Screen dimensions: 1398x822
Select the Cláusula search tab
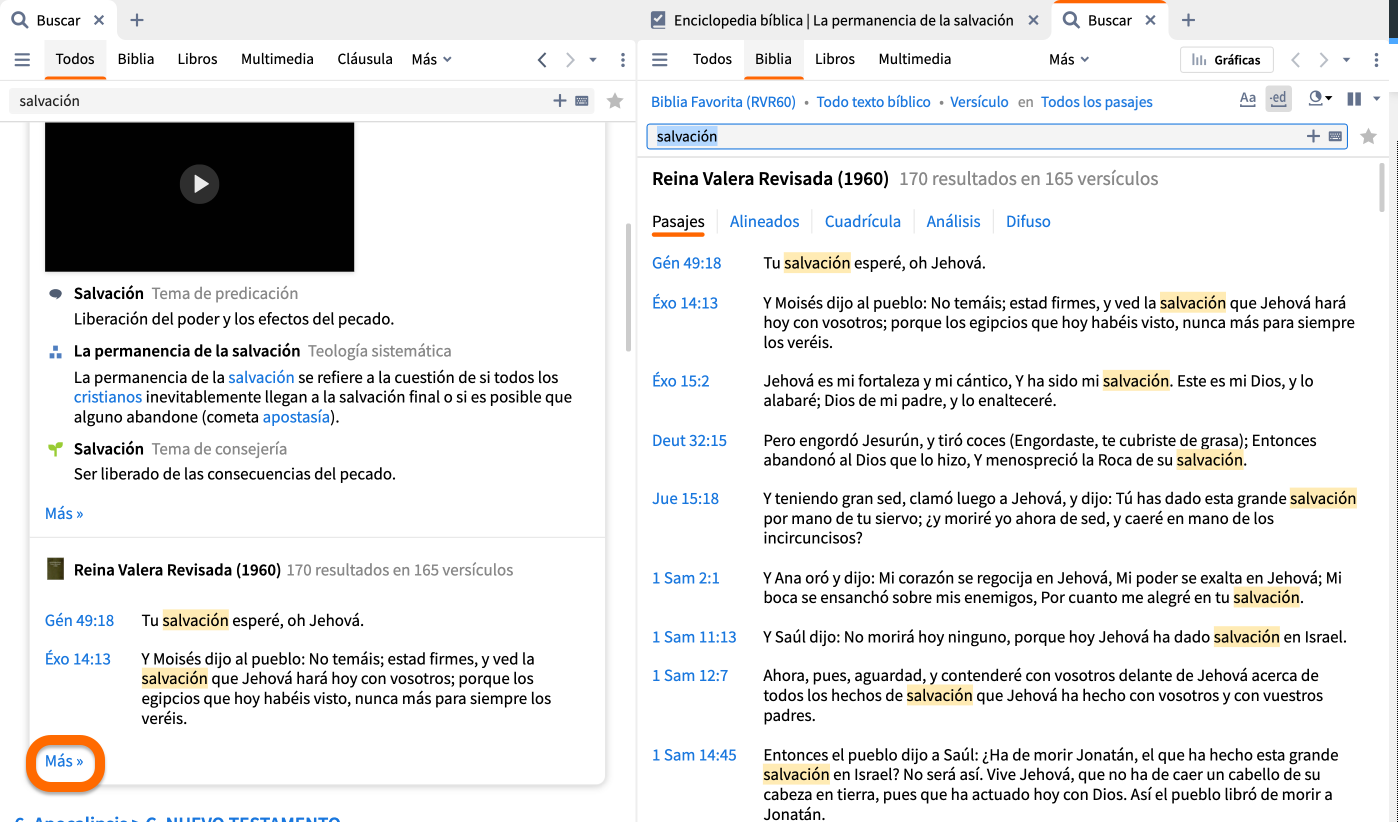(365, 59)
